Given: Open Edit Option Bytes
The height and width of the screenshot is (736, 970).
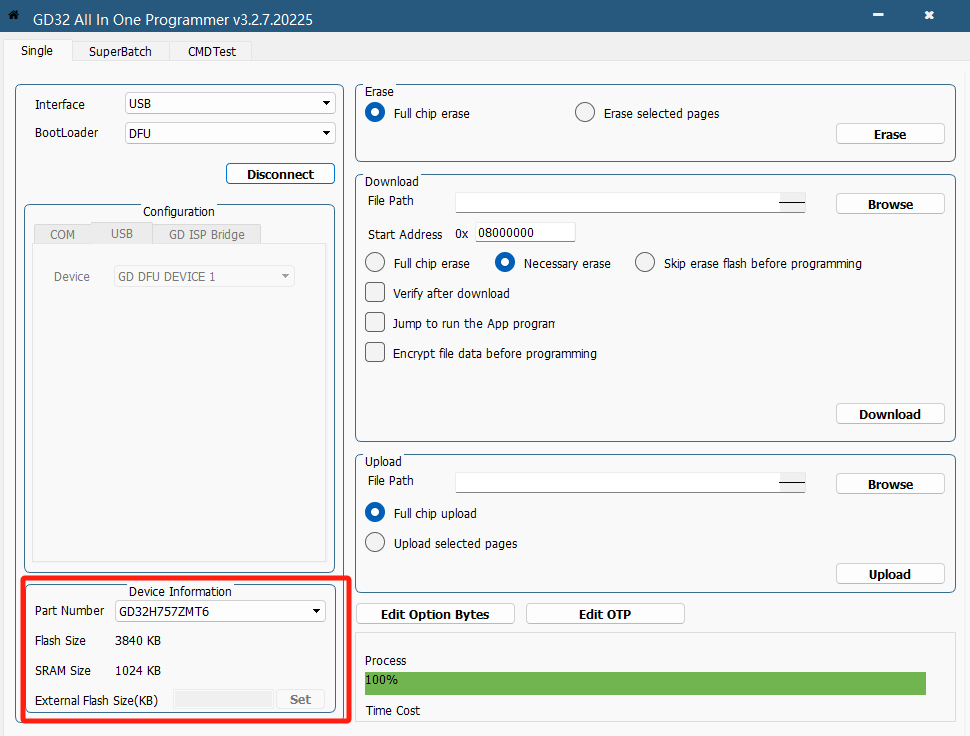Looking at the screenshot, I should (435, 614).
